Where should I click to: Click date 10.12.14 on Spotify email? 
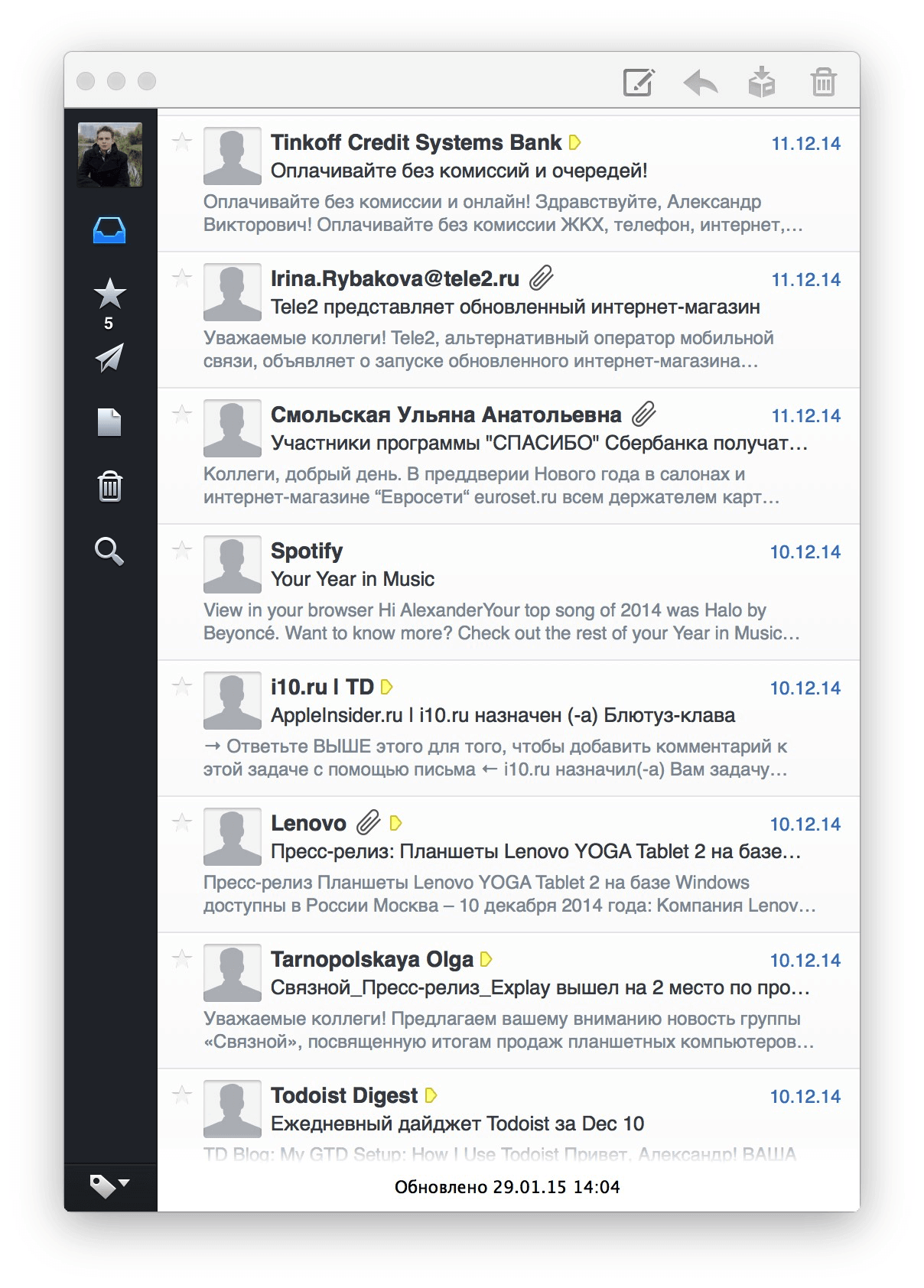tap(805, 551)
